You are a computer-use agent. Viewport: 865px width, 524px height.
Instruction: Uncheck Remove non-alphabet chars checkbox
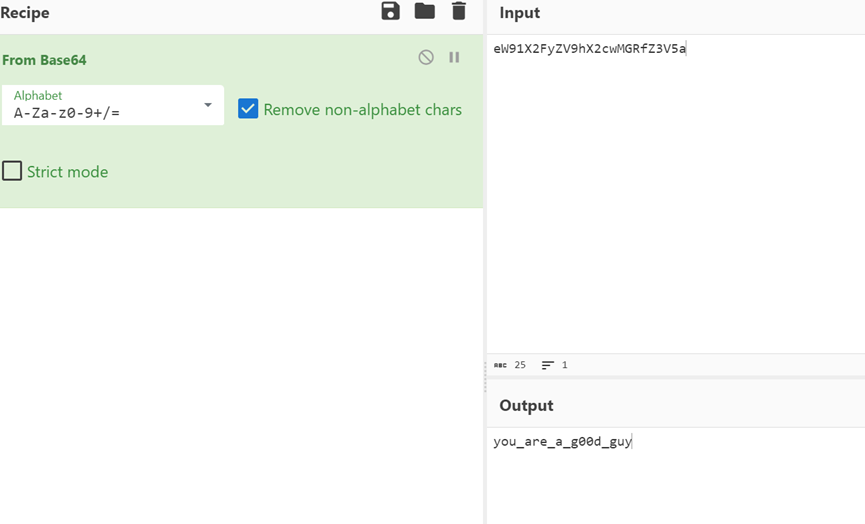[x=248, y=109]
